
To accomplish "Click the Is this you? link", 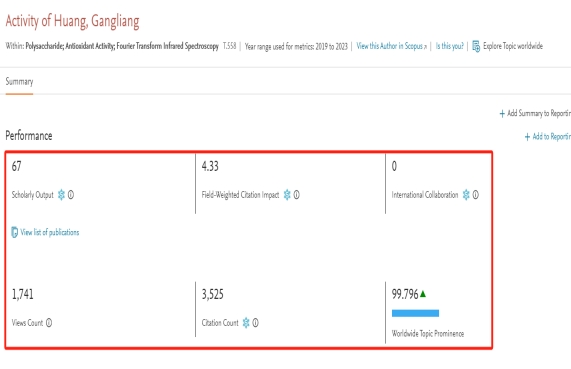I will pyautogui.click(x=450, y=46).
